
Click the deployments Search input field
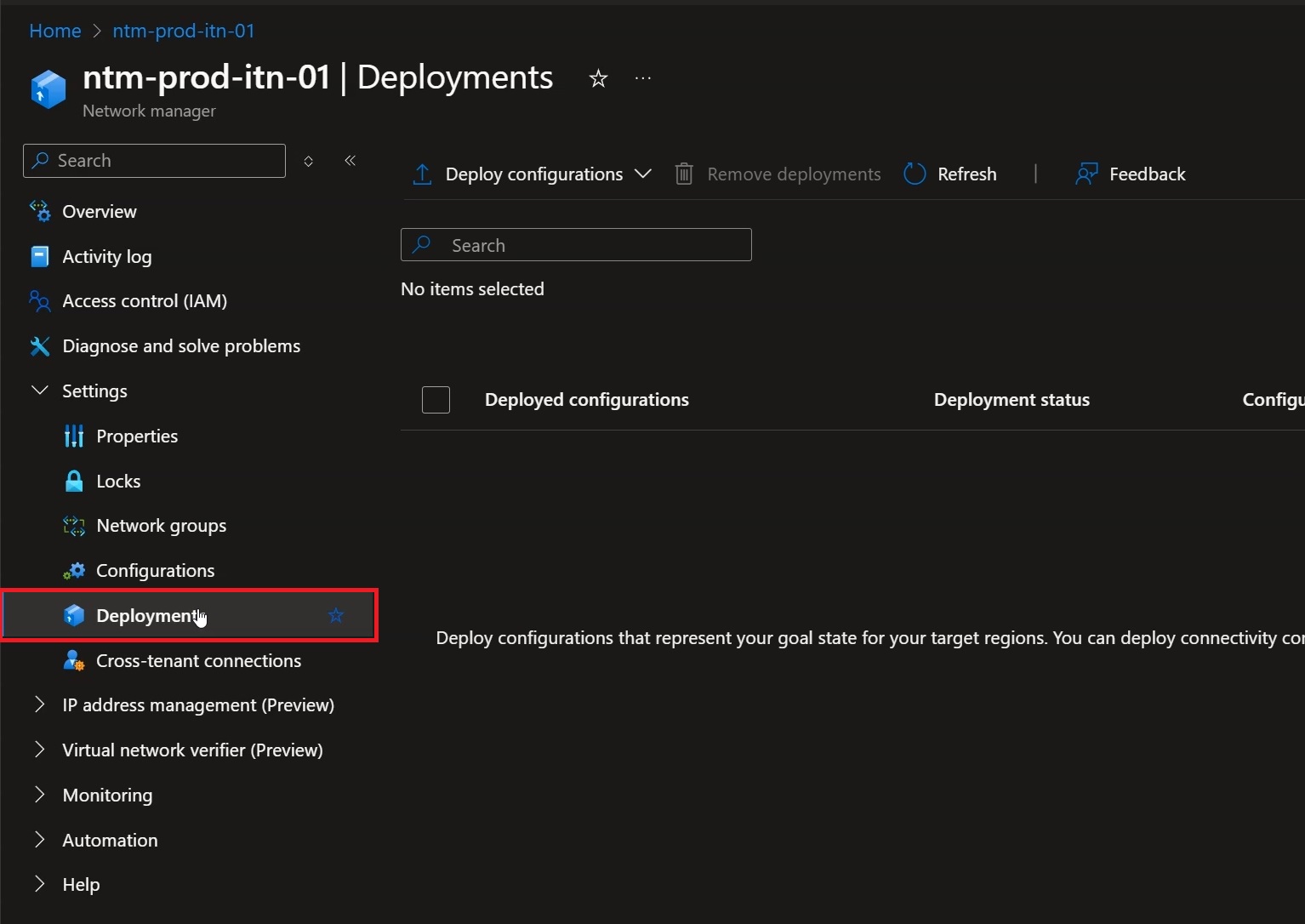[576, 245]
